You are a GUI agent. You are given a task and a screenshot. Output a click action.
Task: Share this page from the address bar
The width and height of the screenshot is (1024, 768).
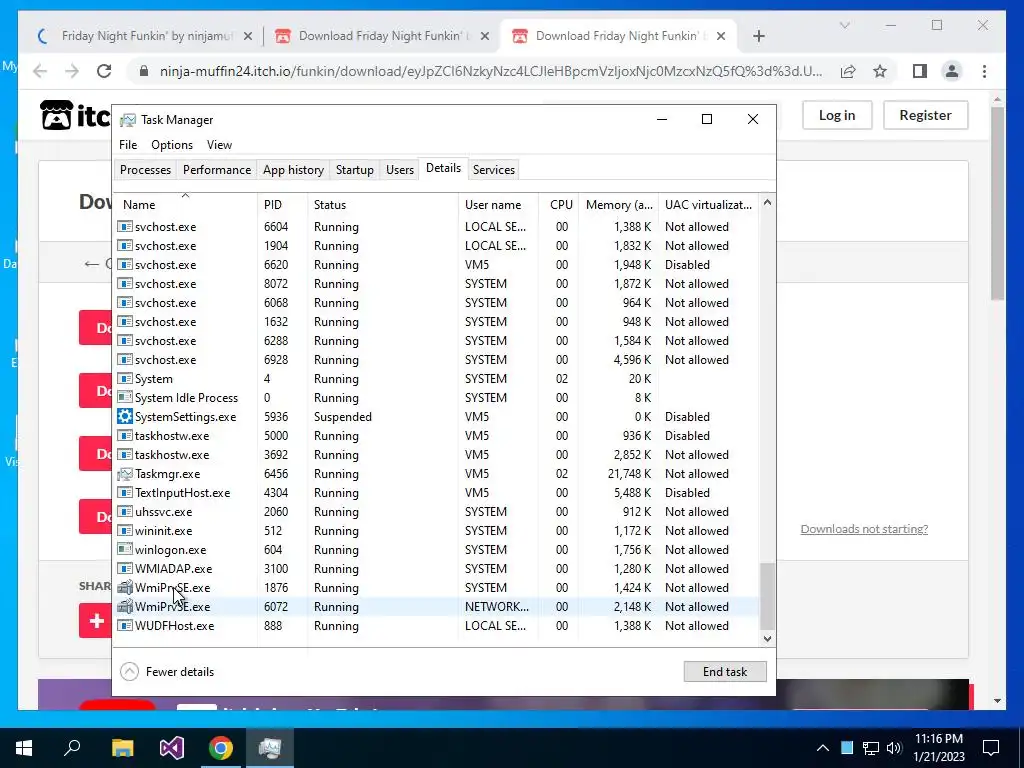click(x=848, y=71)
